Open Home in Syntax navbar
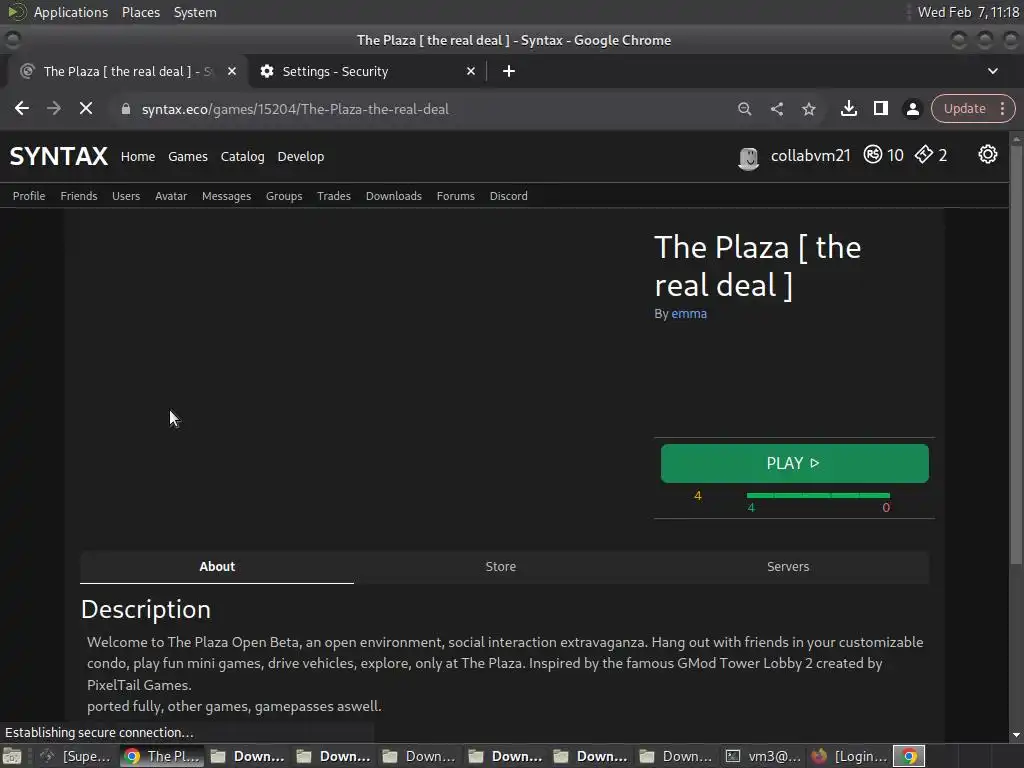Viewport: 1024px width, 768px height. click(138, 157)
